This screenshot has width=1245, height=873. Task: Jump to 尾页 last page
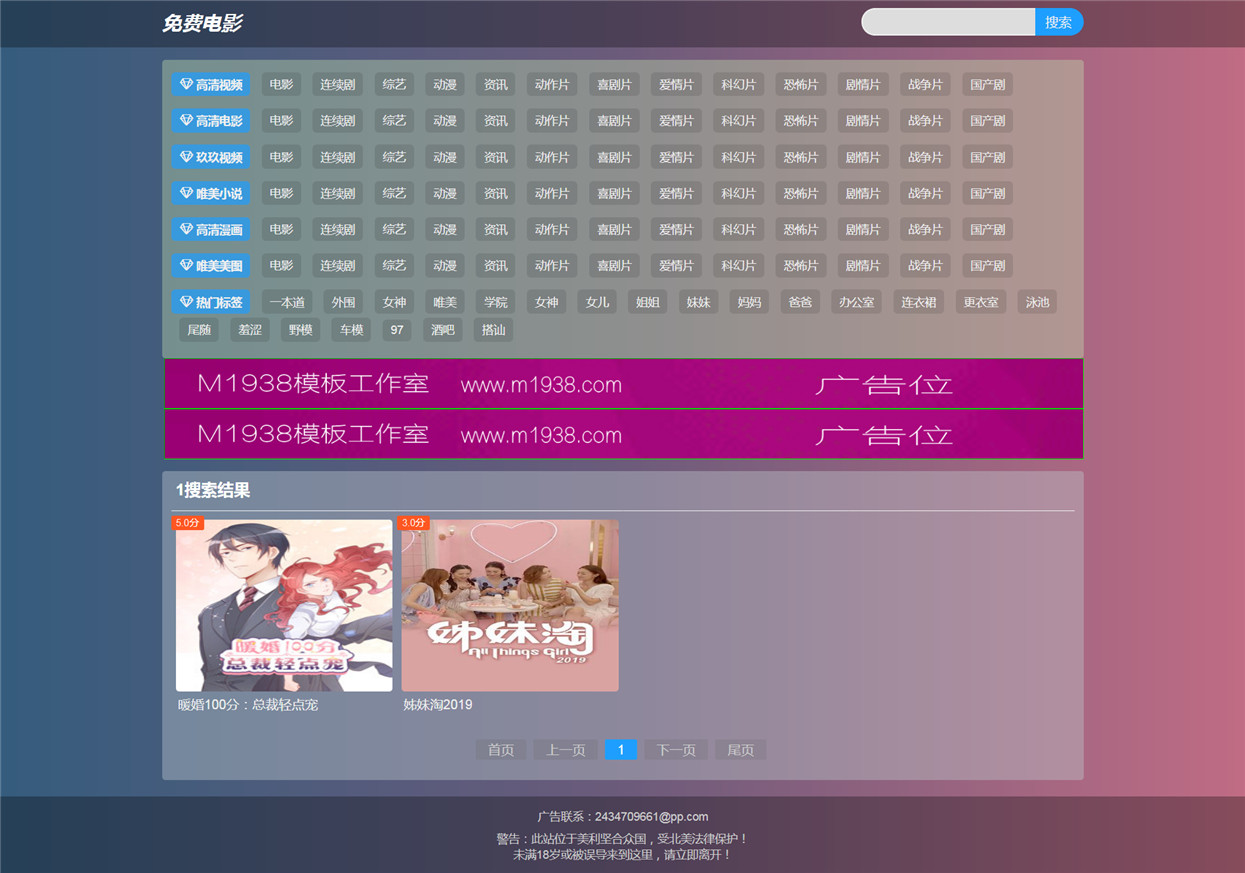tap(741, 750)
